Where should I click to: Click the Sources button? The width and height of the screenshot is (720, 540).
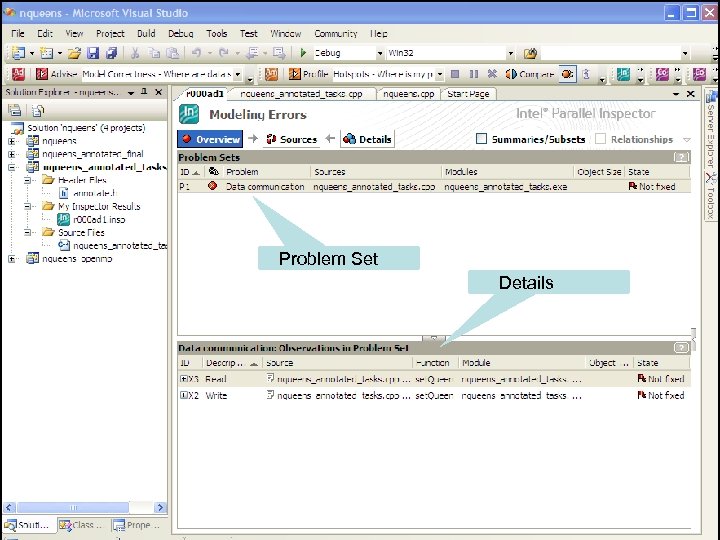pyautogui.click(x=291, y=139)
